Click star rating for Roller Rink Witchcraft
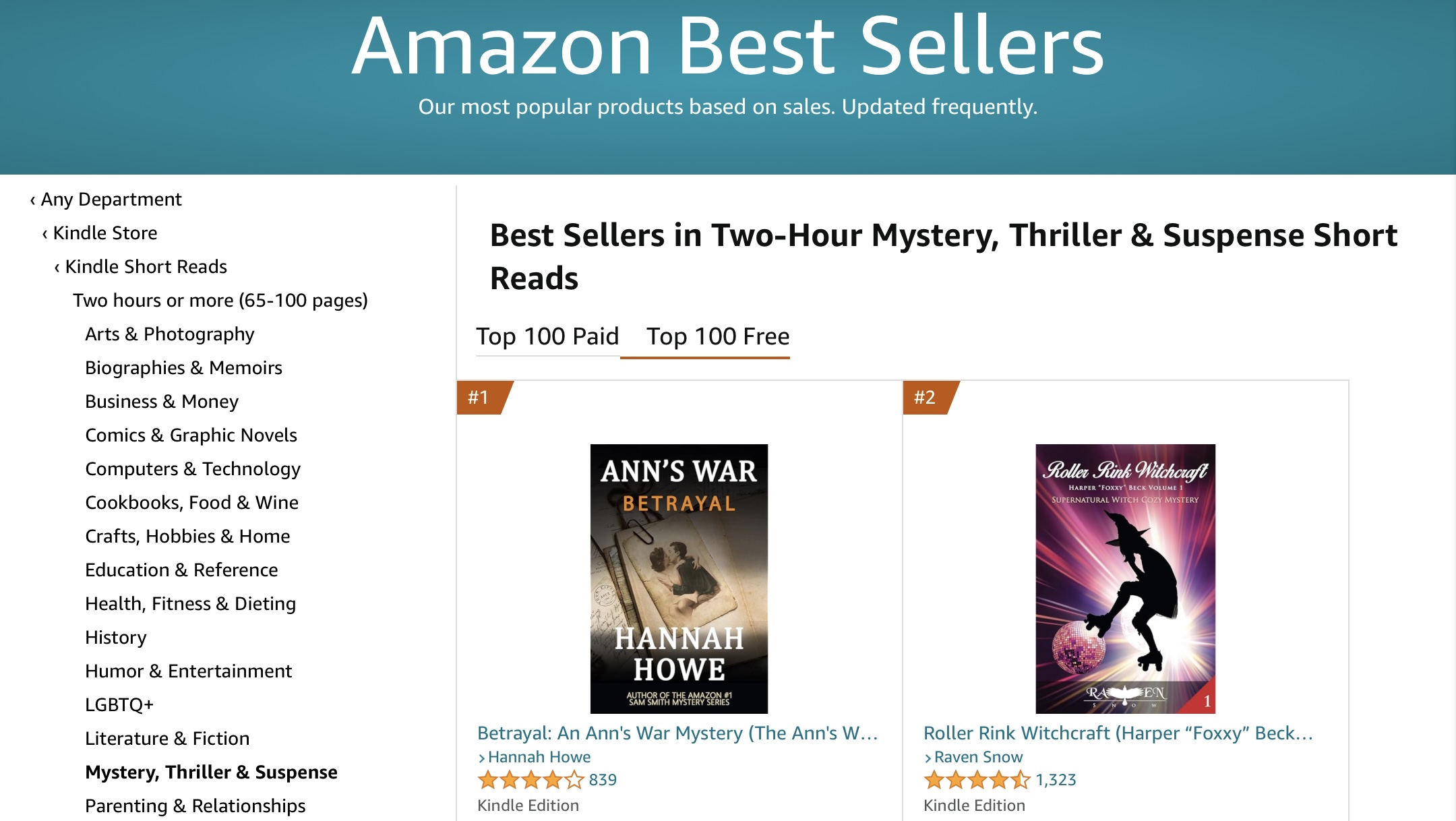1456x821 pixels. (977, 780)
